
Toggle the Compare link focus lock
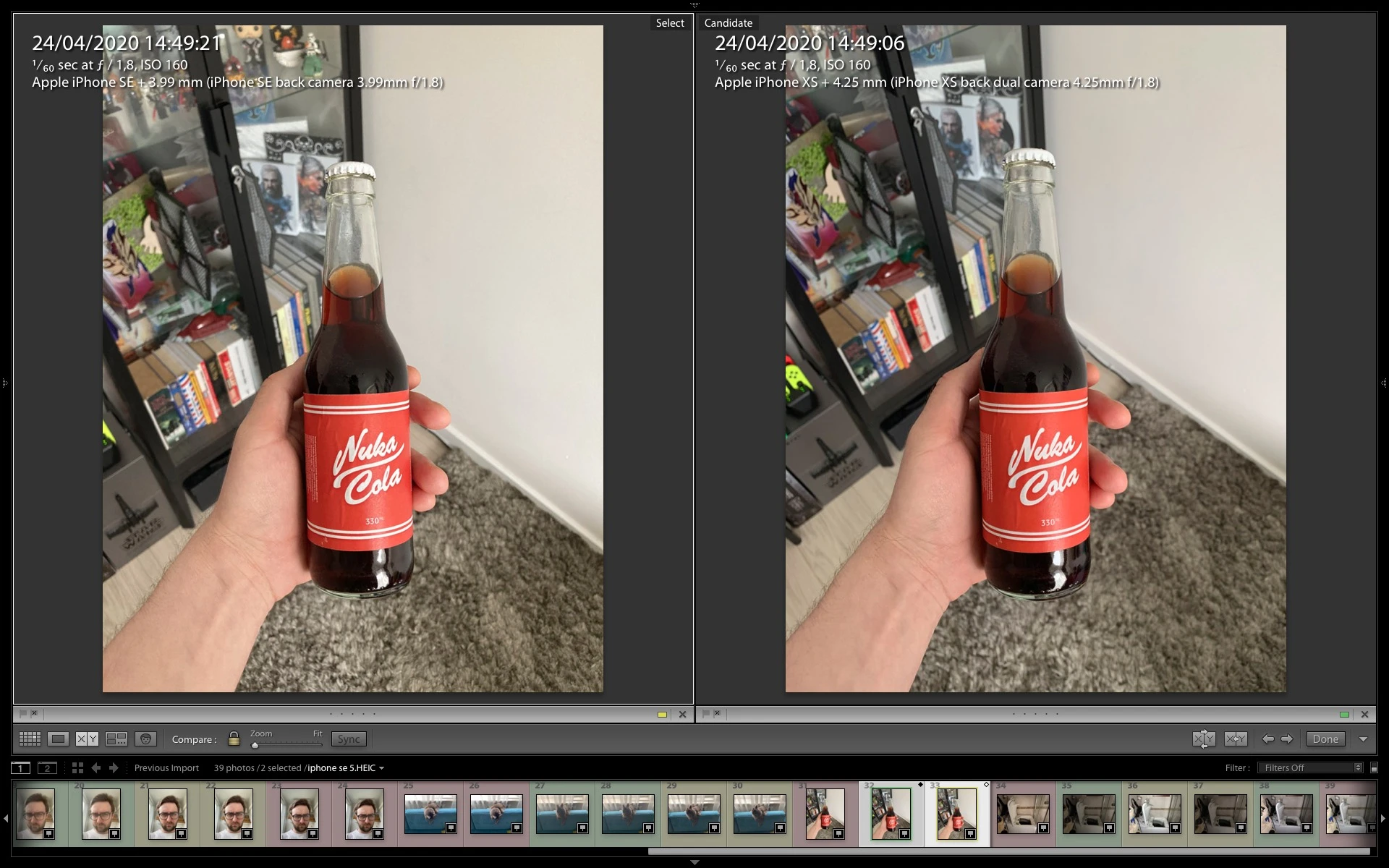234,739
